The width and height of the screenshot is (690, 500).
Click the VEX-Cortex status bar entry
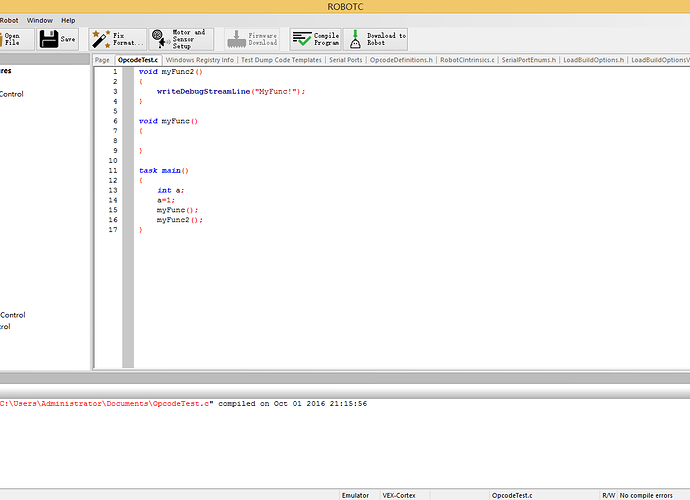[399, 496]
